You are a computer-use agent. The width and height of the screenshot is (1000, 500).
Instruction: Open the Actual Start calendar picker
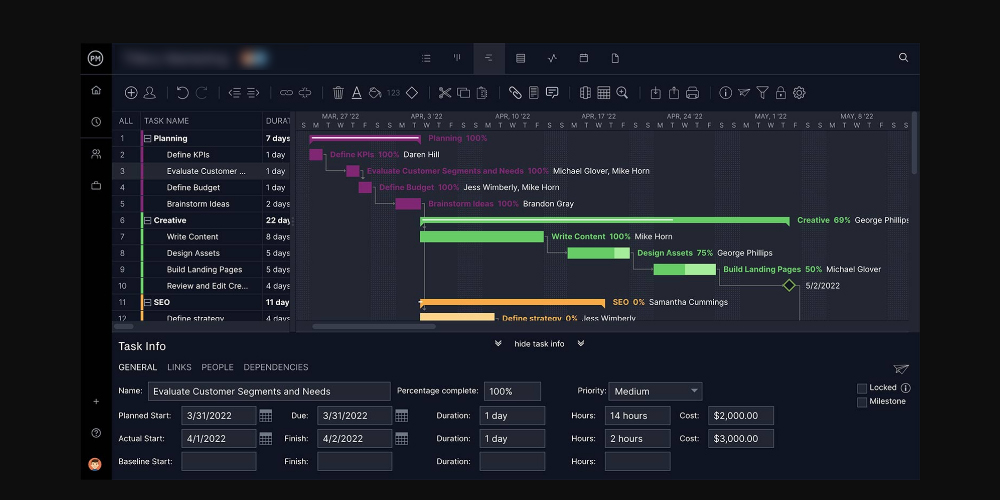point(266,439)
